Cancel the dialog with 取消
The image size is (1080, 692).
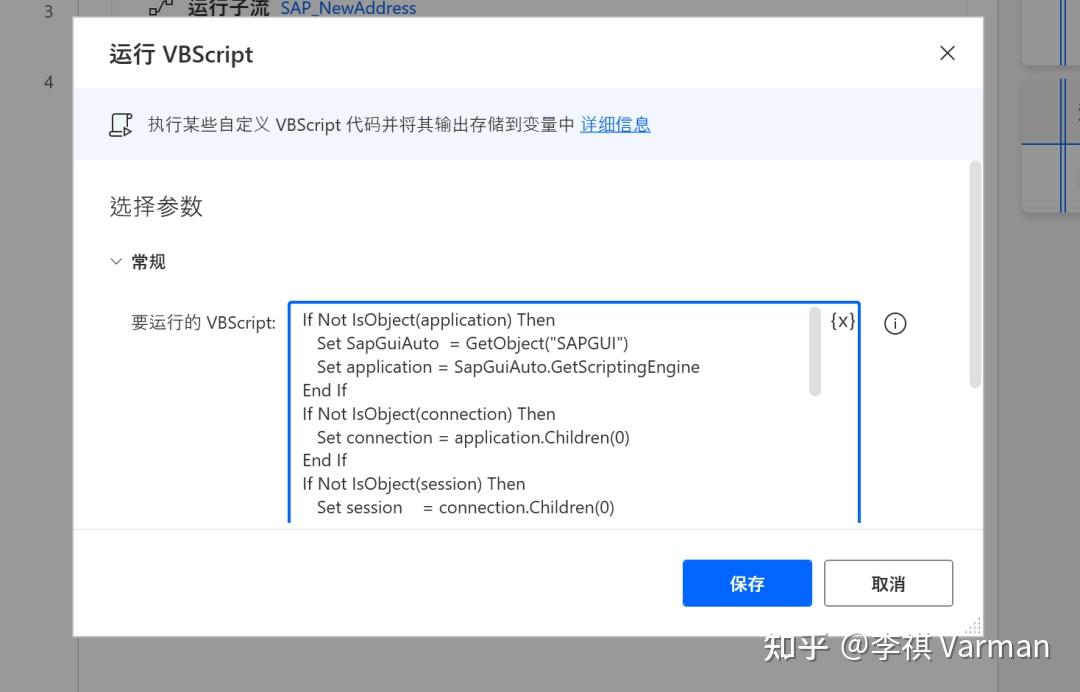click(888, 583)
